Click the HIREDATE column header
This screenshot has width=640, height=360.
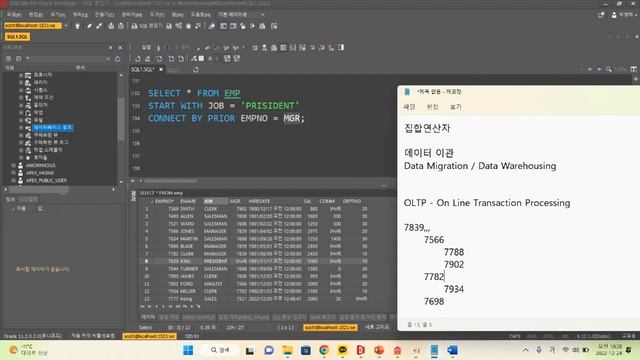point(259,201)
